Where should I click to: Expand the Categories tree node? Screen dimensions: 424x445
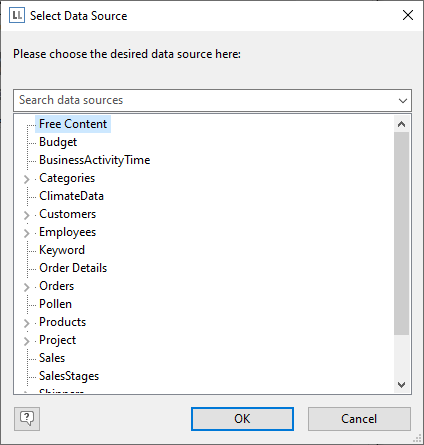pos(27,179)
